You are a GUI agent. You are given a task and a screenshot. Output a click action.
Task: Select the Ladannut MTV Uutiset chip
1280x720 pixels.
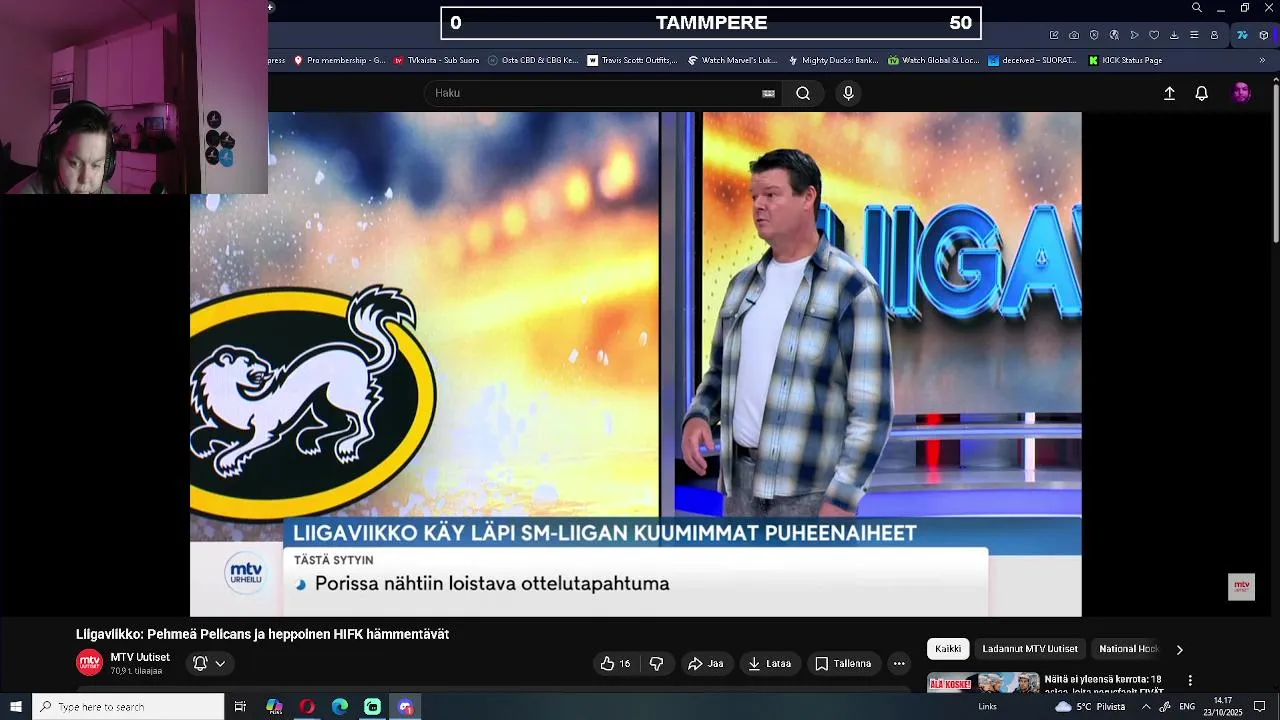1030,649
